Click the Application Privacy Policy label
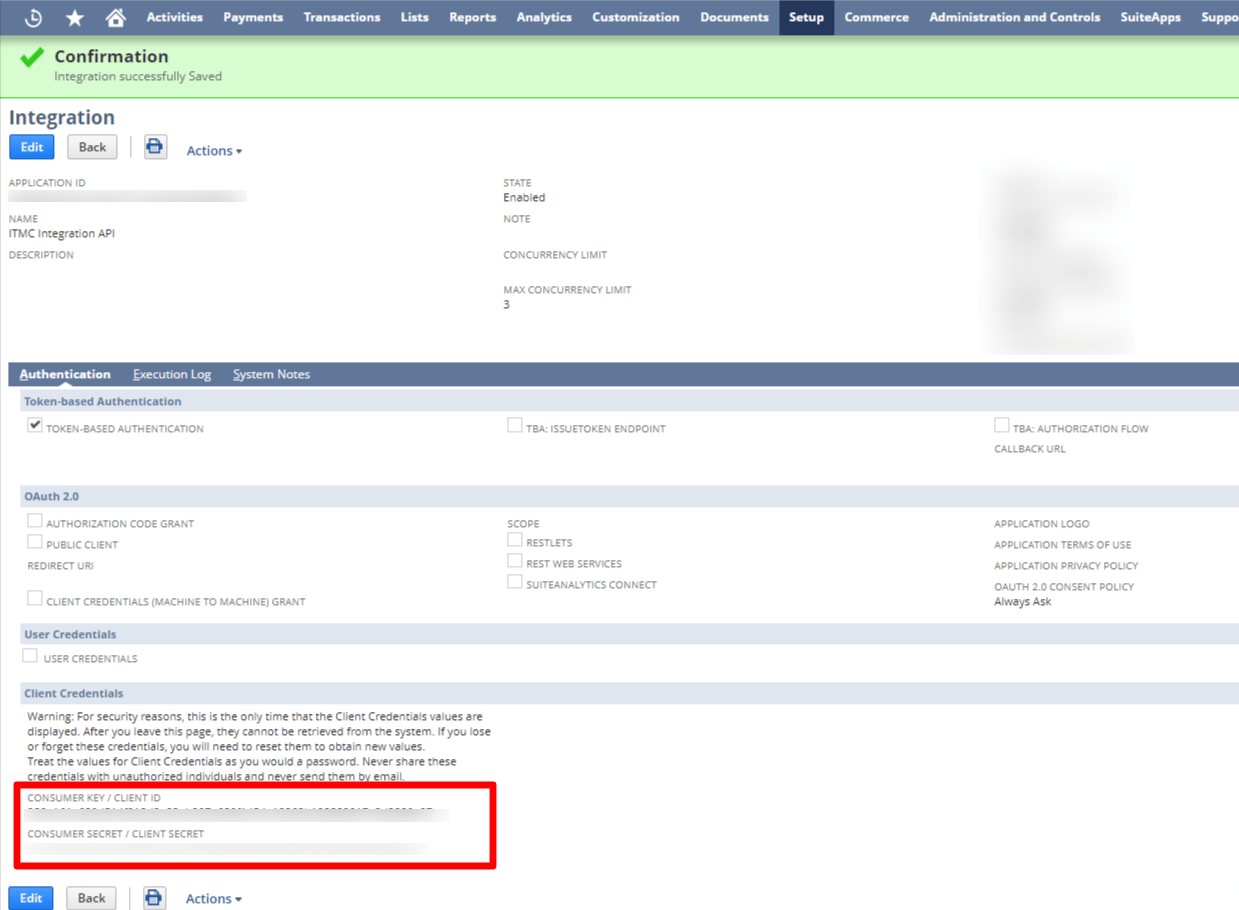The width and height of the screenshot is (1239, 910). 1066,566
